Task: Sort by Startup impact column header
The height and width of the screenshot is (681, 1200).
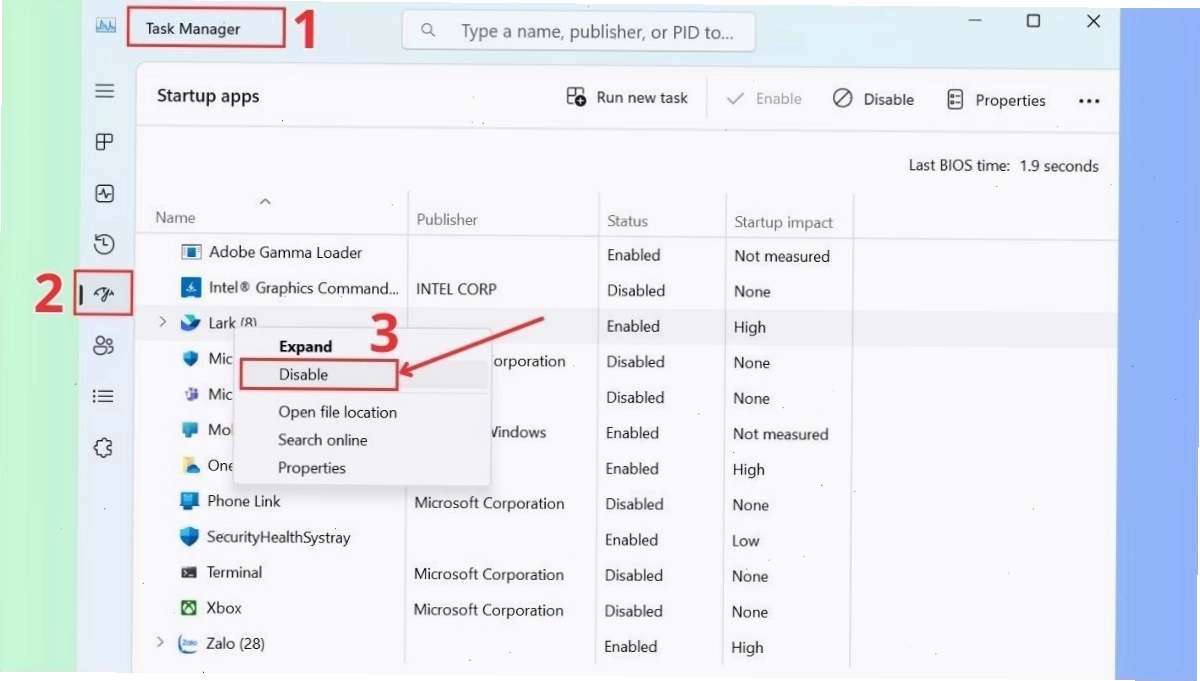Action: click(783, 222)
